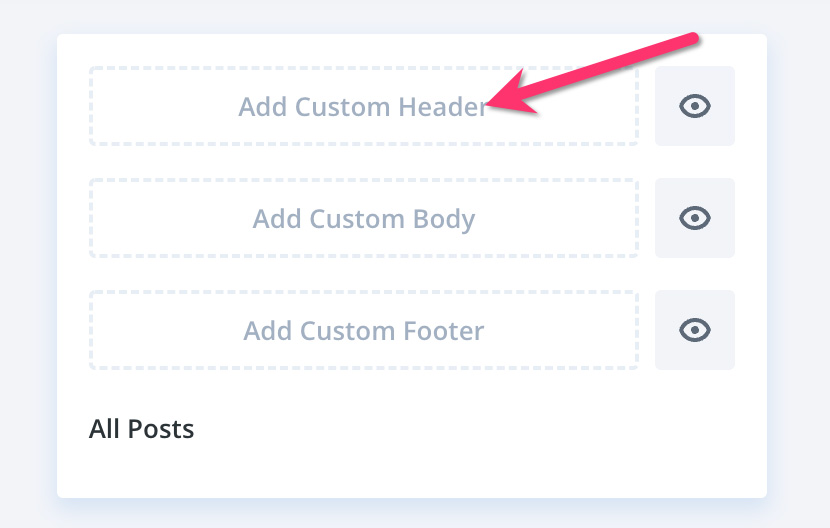
Task: Toggle visibility eye icon for custom body
Action: (694, 218)
